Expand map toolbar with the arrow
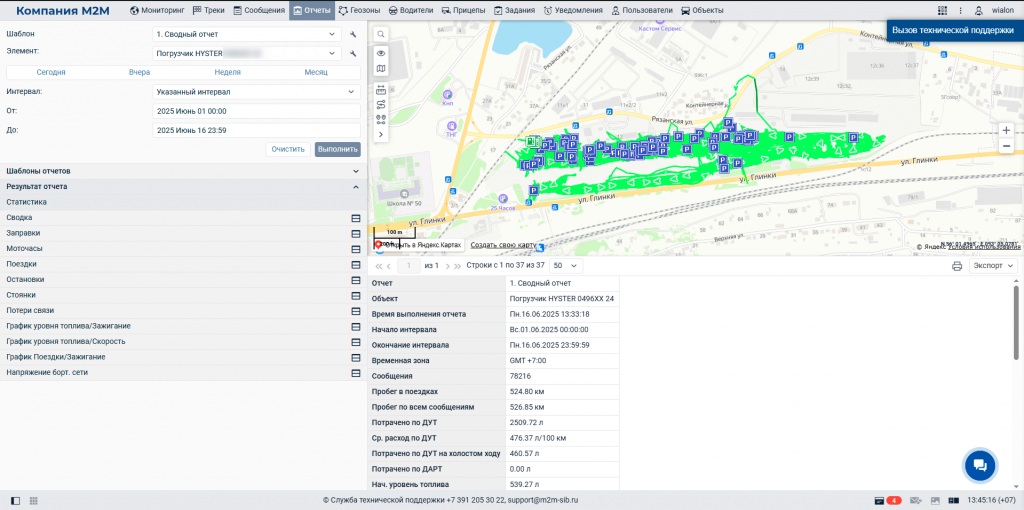 pos(381,135)
